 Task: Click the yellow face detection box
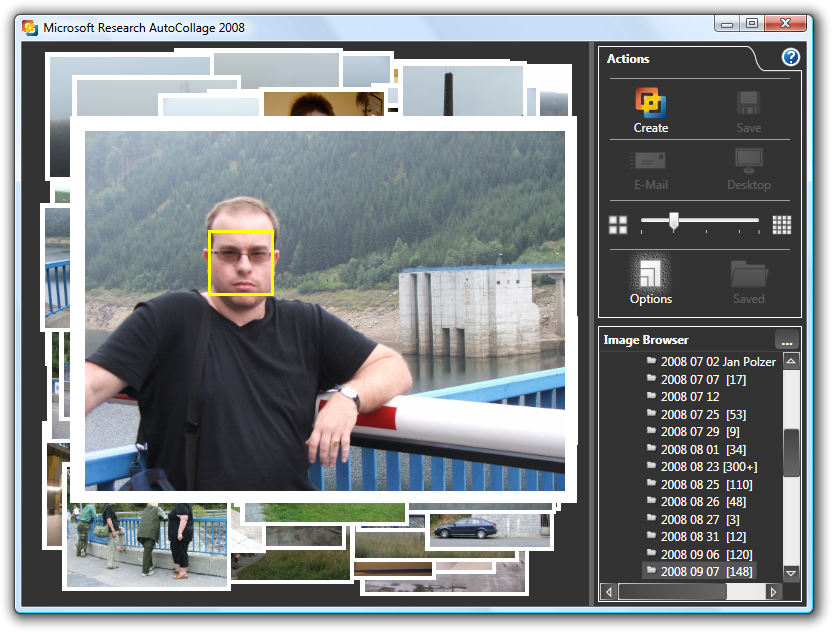[x=241, y=263]
